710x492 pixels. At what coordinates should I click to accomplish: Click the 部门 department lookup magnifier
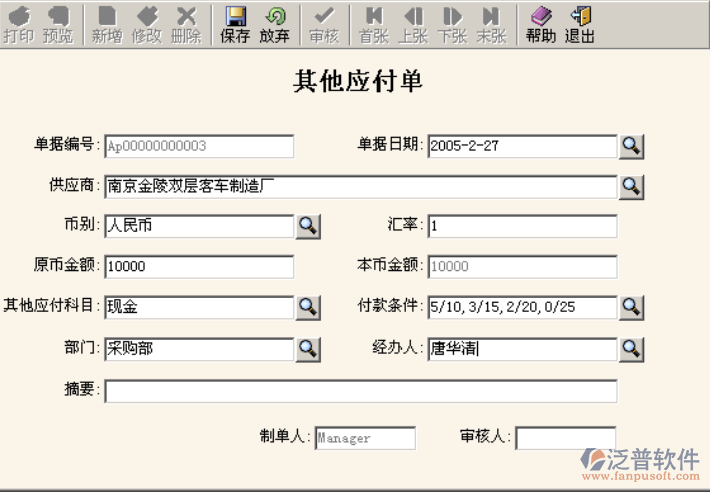click(308, 348)
